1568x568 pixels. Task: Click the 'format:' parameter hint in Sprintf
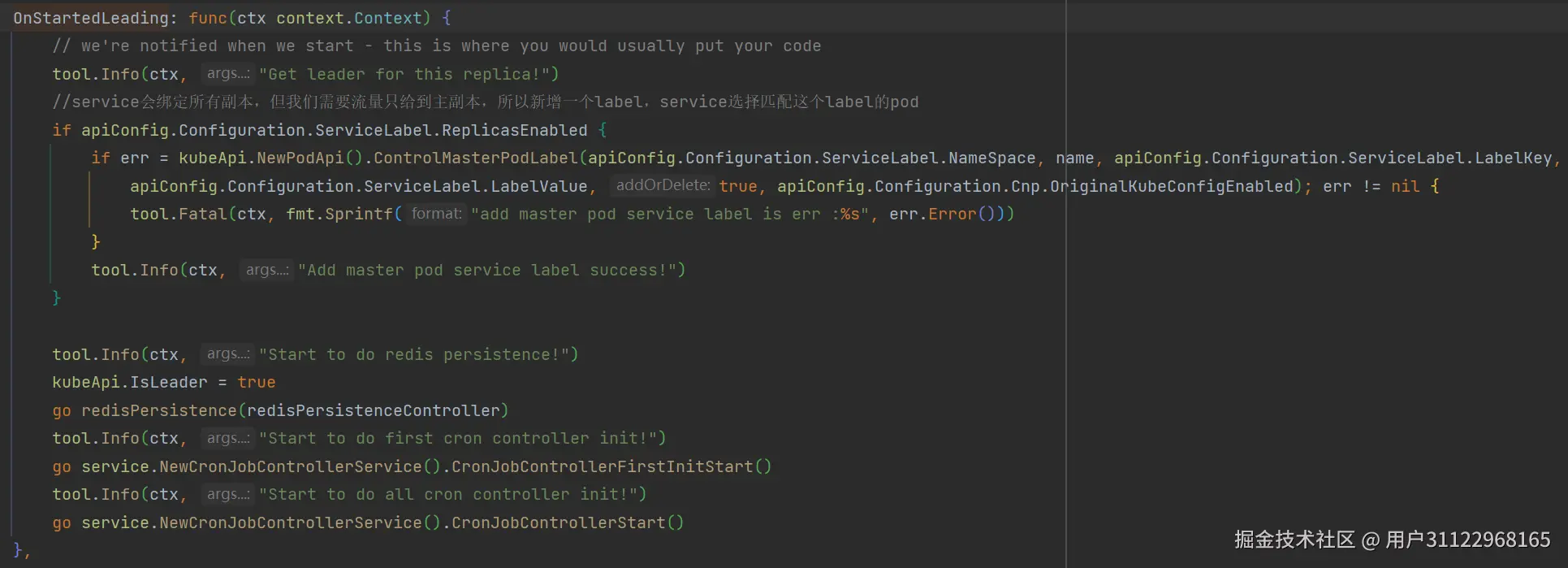[x=436, y=214]
